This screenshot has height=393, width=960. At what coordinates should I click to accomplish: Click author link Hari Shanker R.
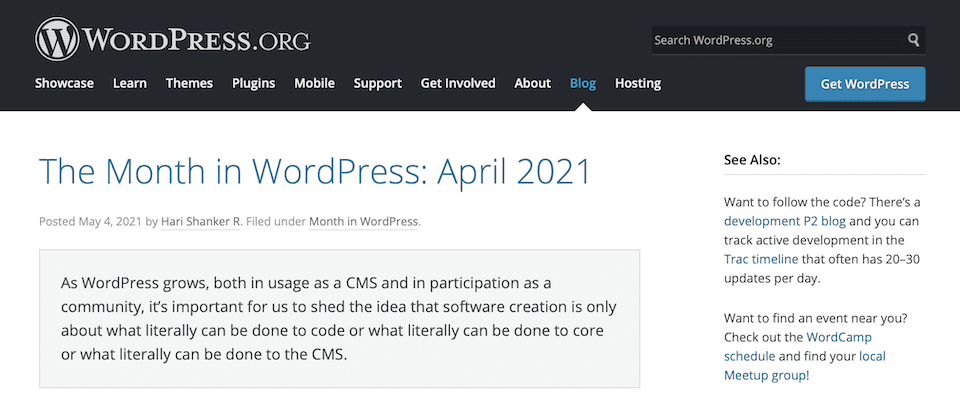[x=201, y=222]
